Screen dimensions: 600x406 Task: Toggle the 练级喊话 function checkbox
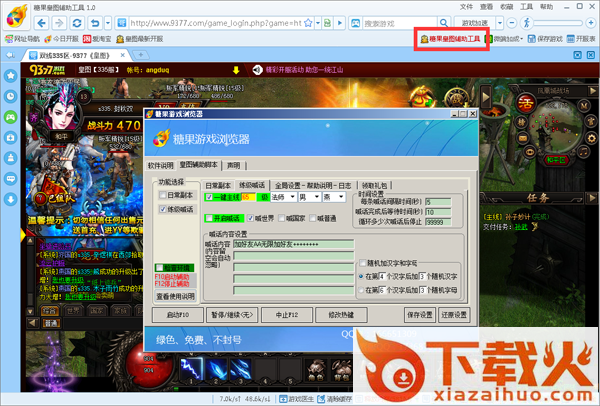(163, 209)
